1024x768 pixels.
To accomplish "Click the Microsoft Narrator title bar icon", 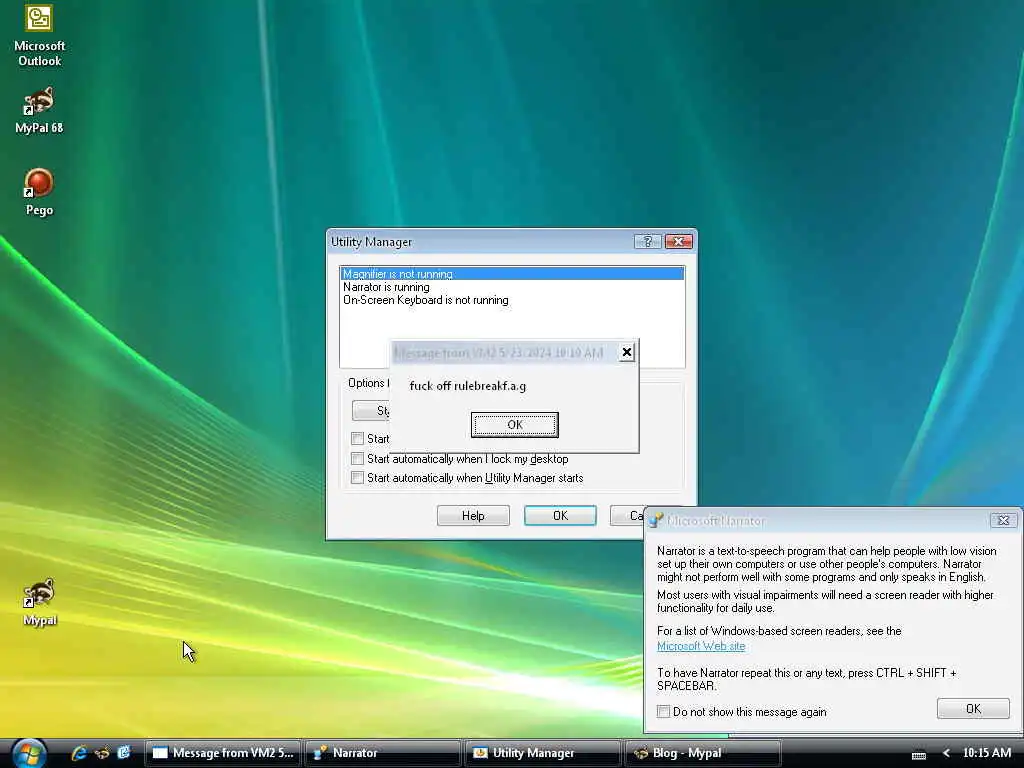I will pos(656,520).
